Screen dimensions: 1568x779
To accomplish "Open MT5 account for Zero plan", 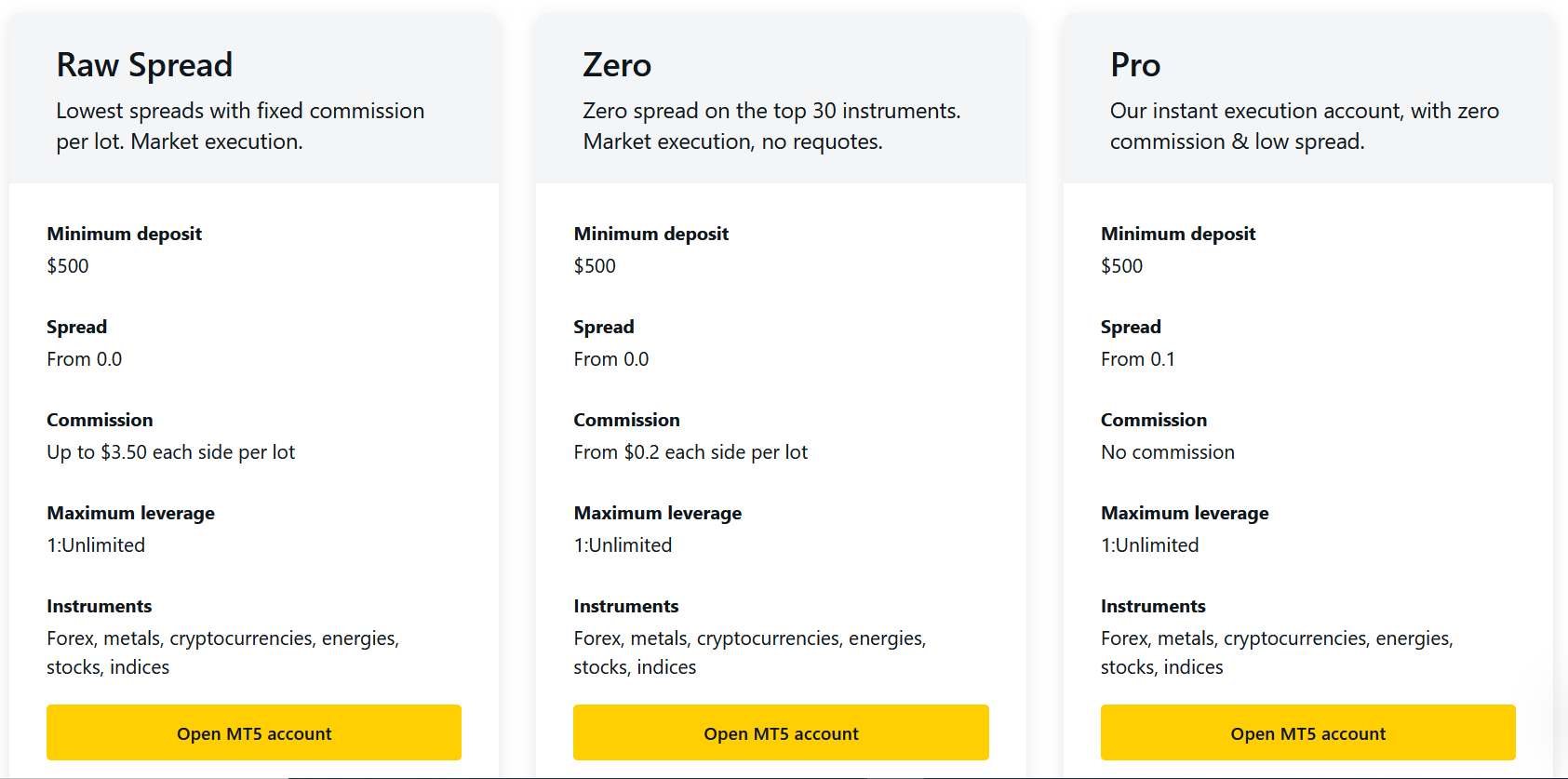I will pos(781,732).
